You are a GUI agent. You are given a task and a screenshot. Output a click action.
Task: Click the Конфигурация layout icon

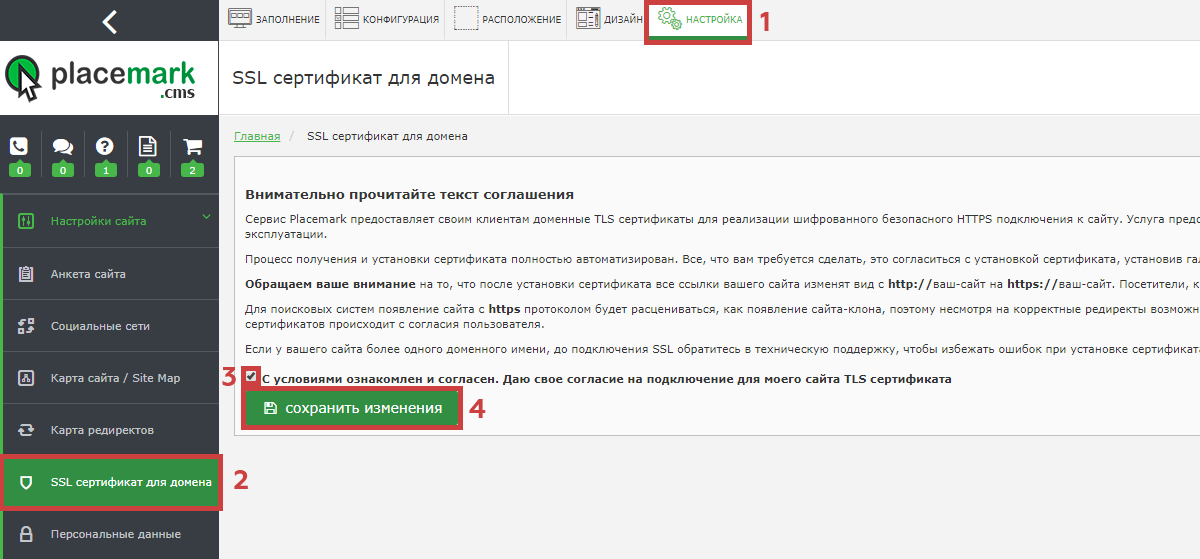[346, 19]
